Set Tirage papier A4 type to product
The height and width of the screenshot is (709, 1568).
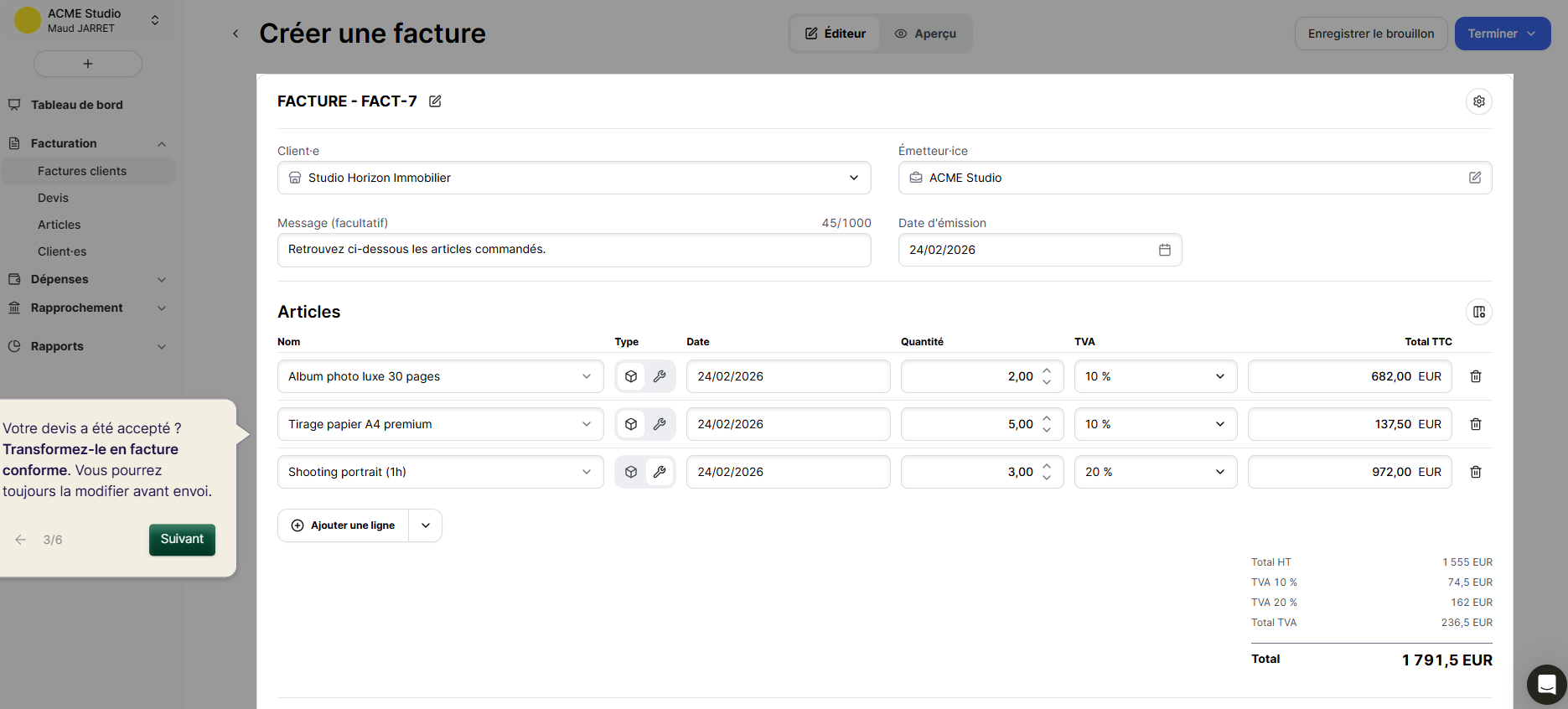[631, 424]
